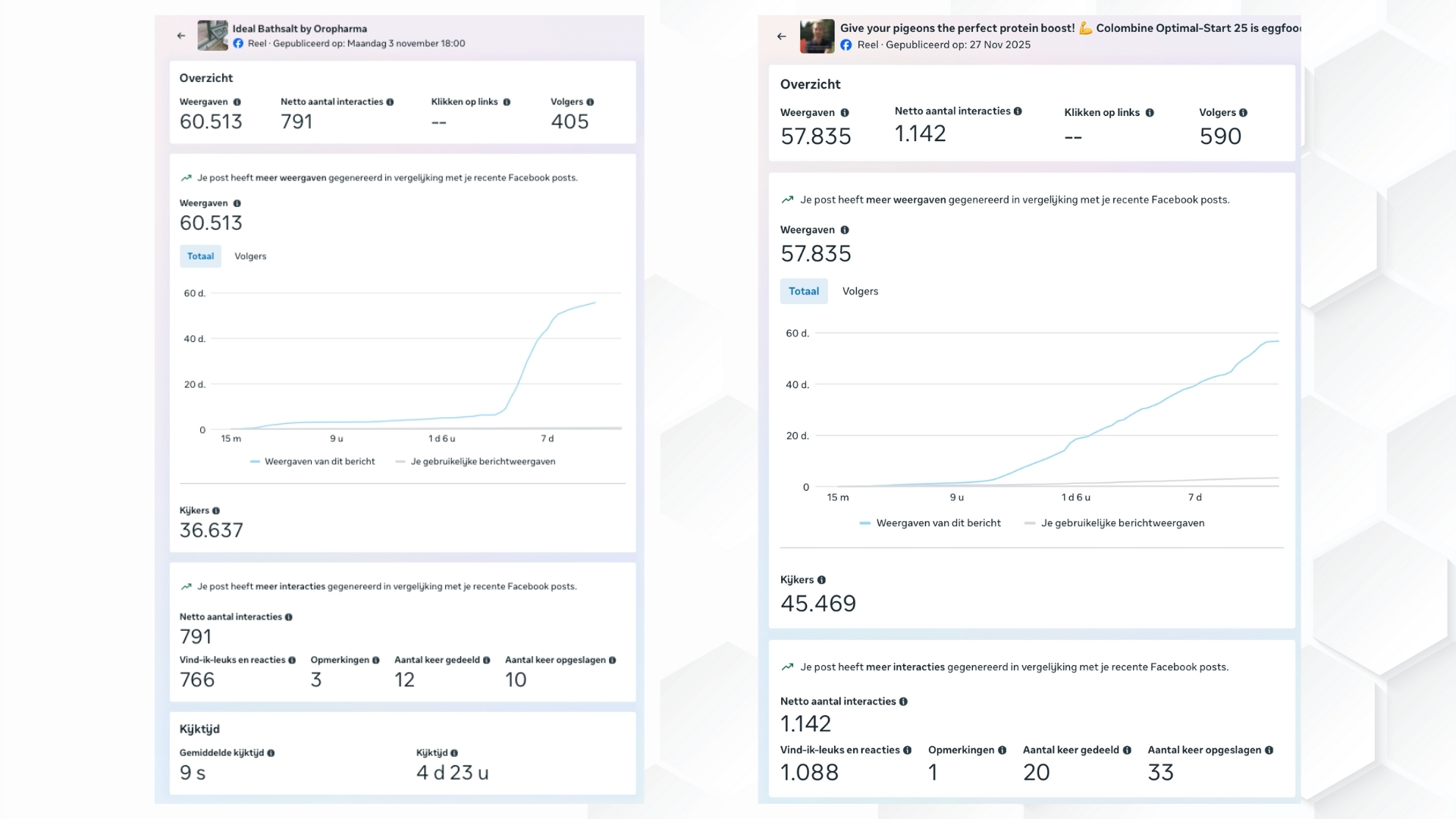Image resolution: width=1456 pixels, height=819 pixels.
Task: Click info icon beside Kijkers 45.469
Action: [x=821, y=580]
